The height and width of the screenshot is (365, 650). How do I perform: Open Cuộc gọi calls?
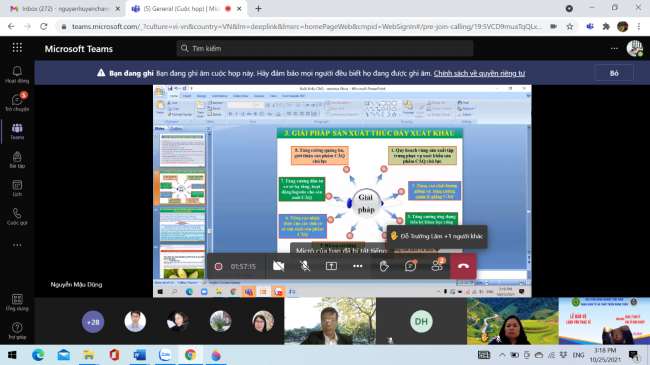coord(17,217)
